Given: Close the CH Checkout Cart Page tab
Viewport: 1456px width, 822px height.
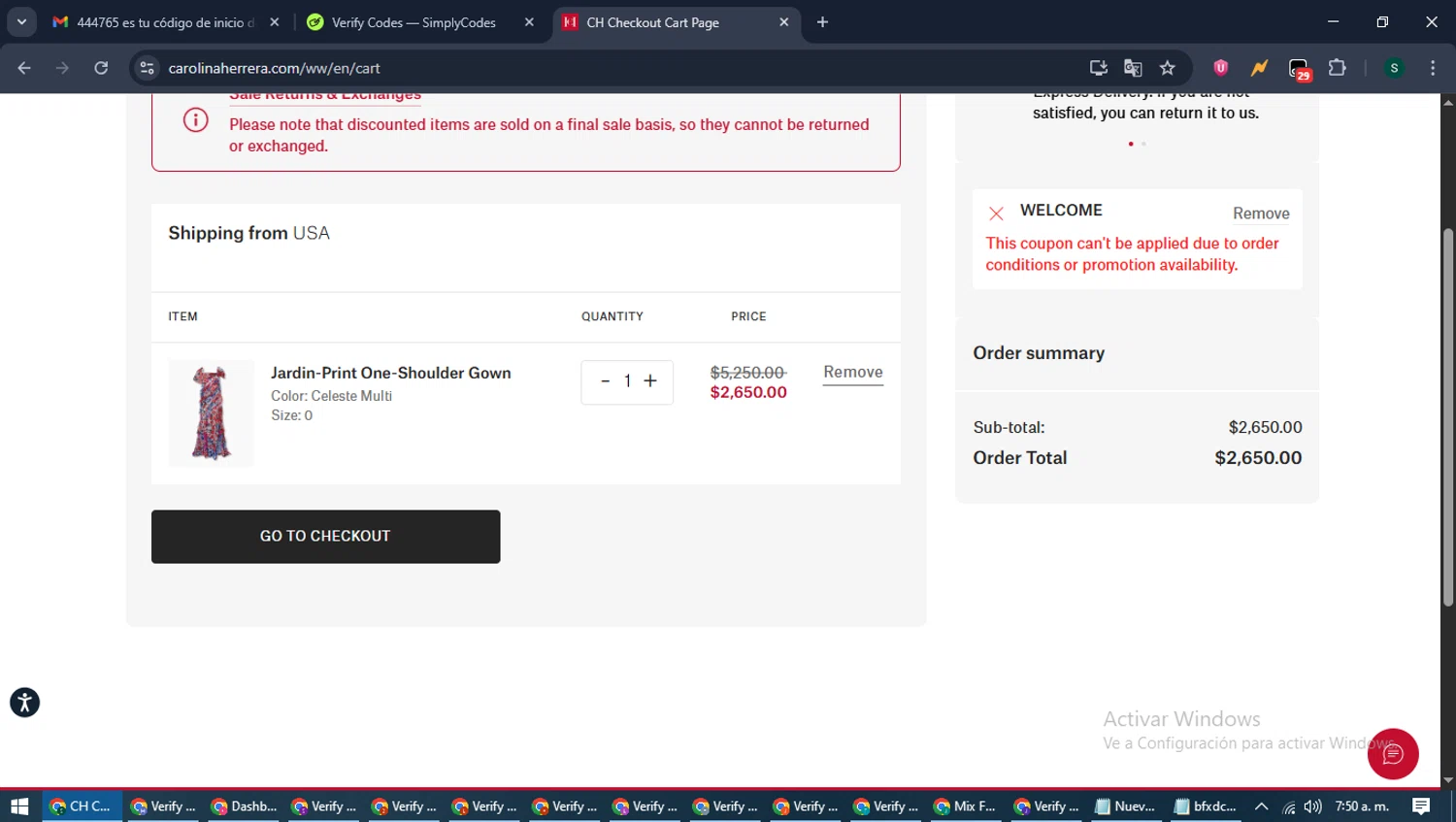Looking at the screenshot, I should 784,22.
